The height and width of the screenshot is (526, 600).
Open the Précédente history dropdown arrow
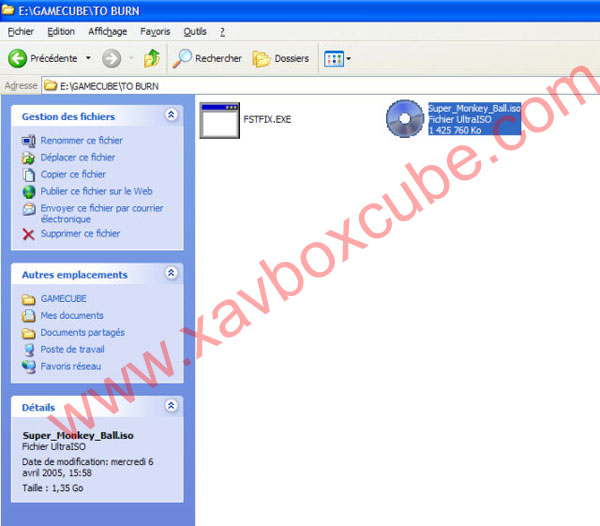click(88, 59)
